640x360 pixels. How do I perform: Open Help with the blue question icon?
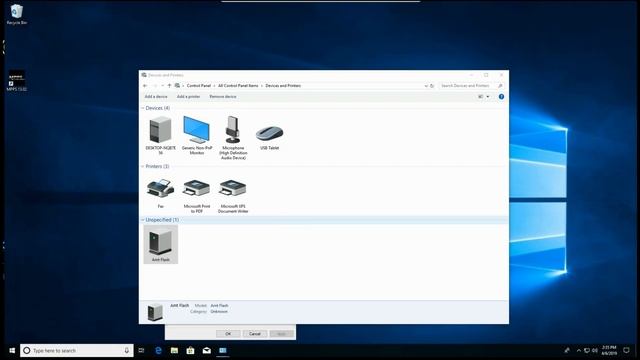coord(501,97)
